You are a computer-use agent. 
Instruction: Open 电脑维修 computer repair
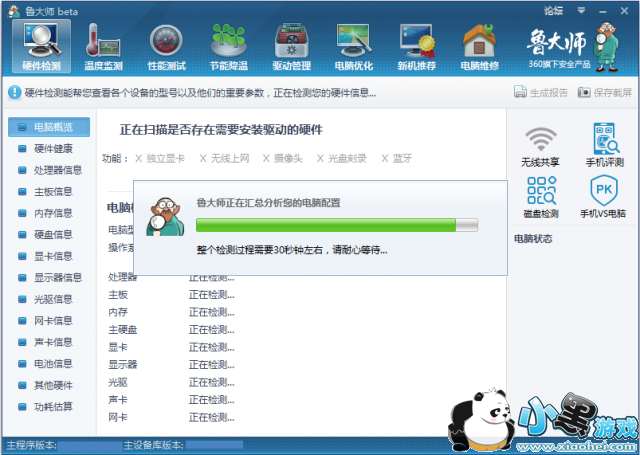[480, 46]
